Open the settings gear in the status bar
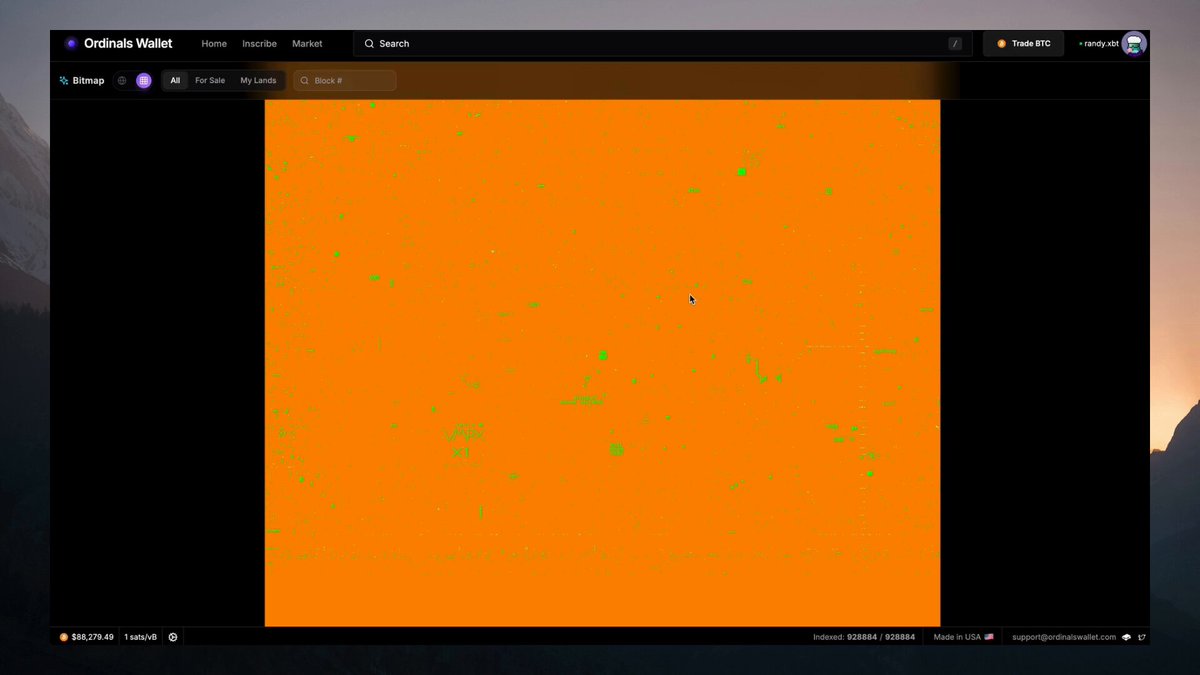Viewport: 1200px width, 675px height. (173, 637)
